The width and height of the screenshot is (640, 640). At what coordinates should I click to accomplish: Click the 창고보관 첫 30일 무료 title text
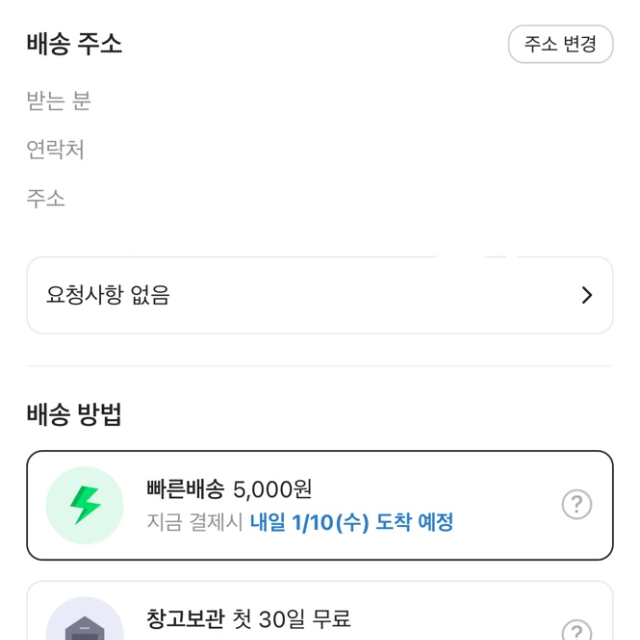(248, 619)
